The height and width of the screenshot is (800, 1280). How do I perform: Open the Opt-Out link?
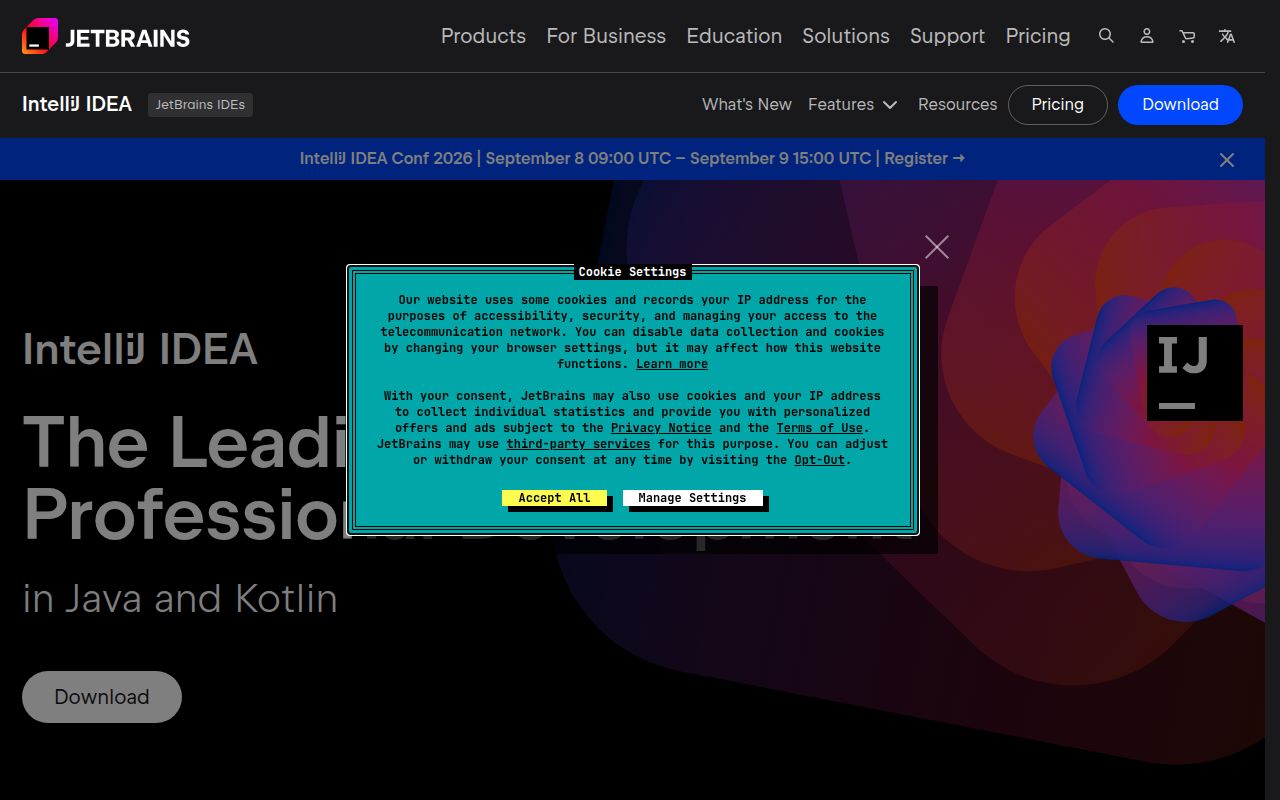tap(819, 460)
